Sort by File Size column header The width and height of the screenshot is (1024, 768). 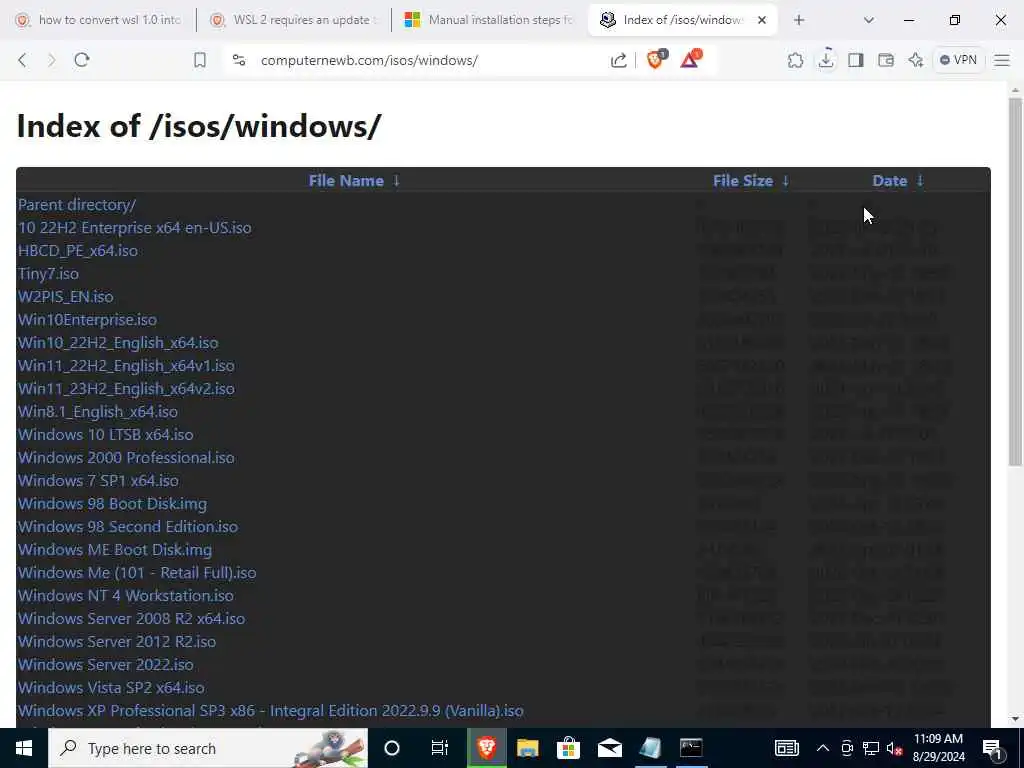743,181
